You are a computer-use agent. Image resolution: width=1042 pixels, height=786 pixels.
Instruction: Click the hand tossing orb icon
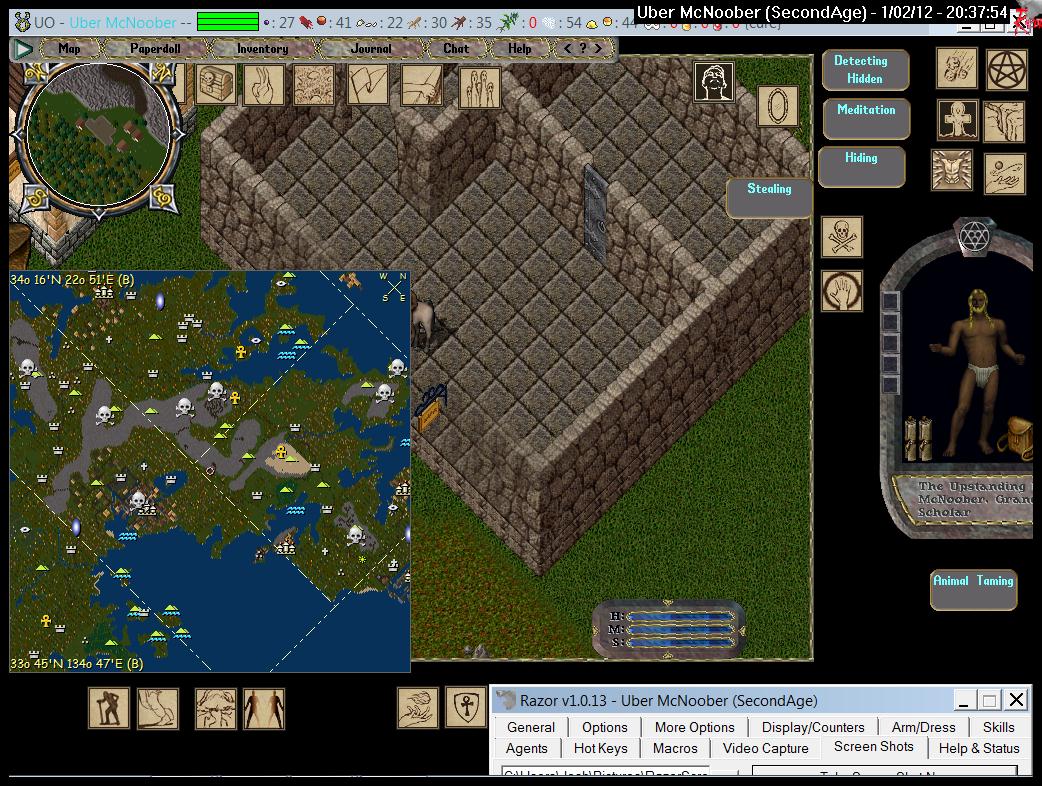pyautogui.click(x=1004, y=173)
